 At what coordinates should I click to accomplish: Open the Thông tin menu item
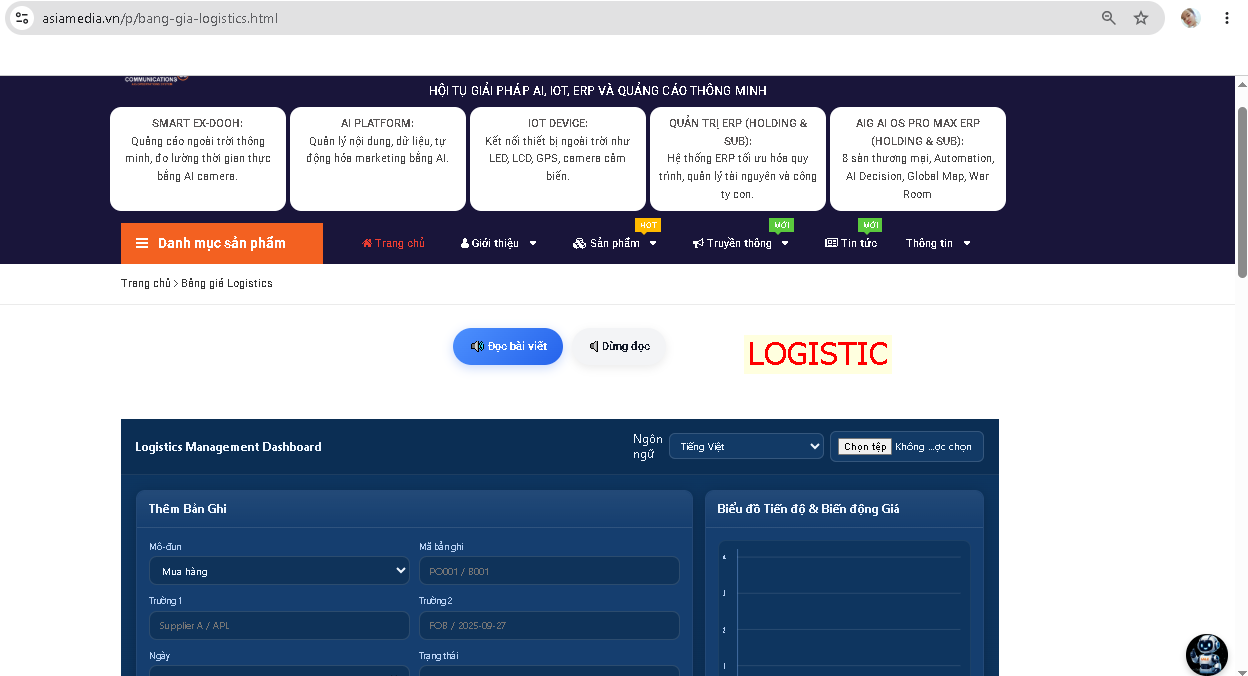click(x=939, y=243)
